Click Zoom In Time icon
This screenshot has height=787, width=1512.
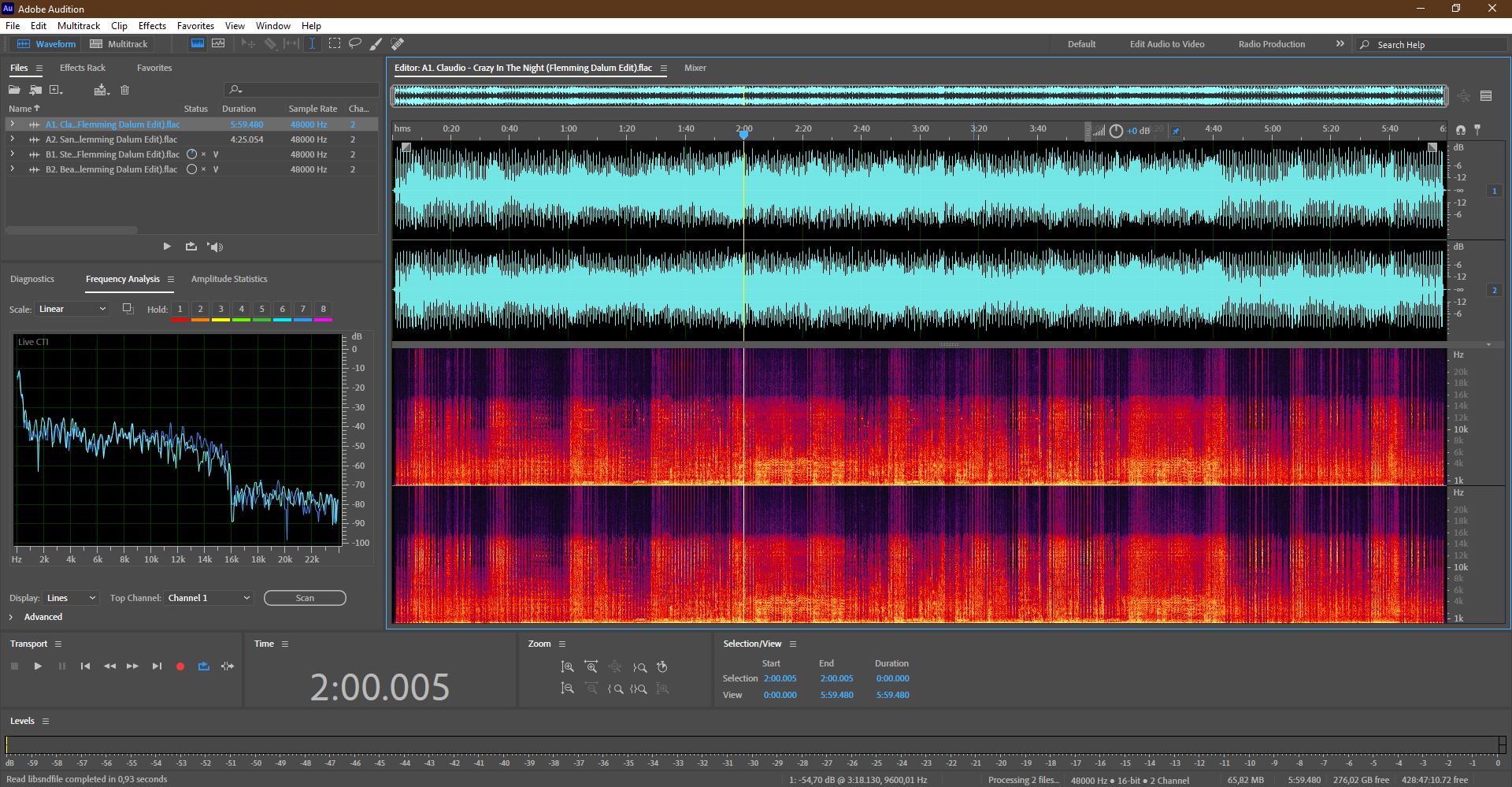(x=591, y=667)
